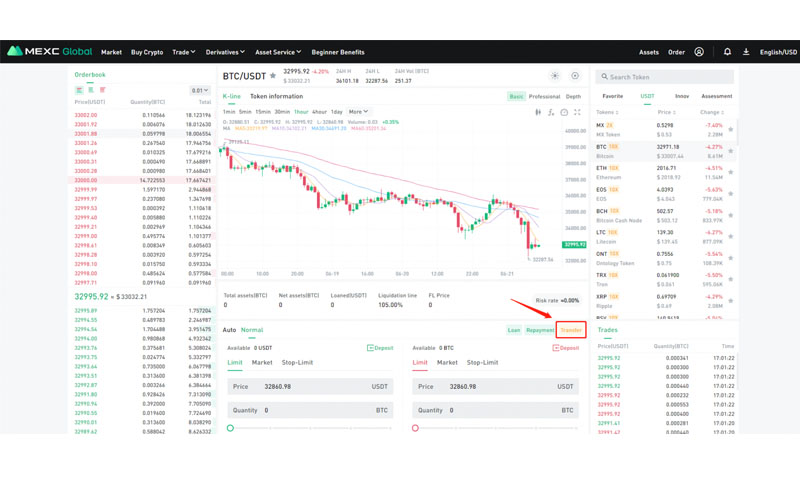Screen dimensions: 800x492
Task: Open the Market menu item
Action: [111, 52]
